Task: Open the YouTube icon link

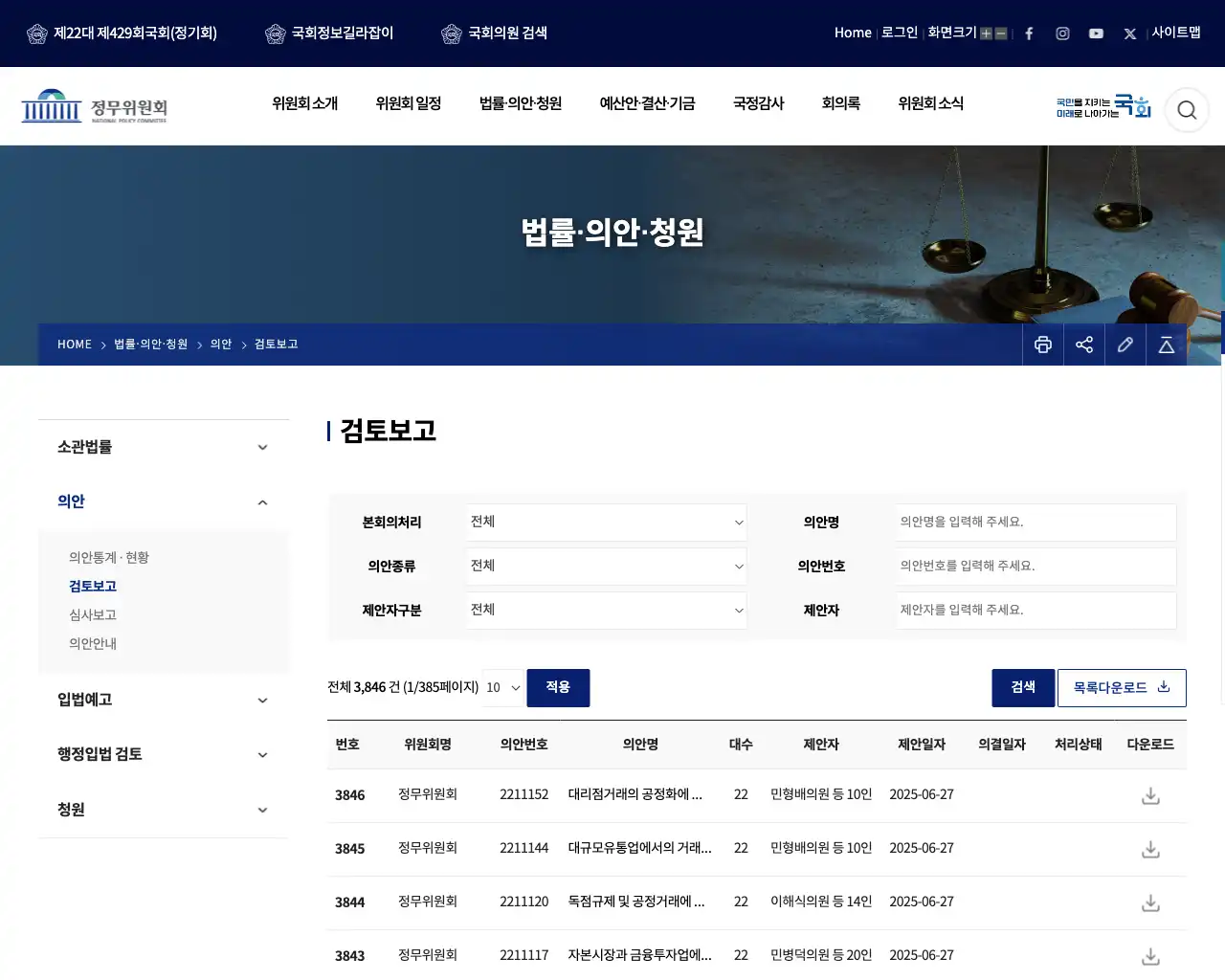Action: [1096, 33]
